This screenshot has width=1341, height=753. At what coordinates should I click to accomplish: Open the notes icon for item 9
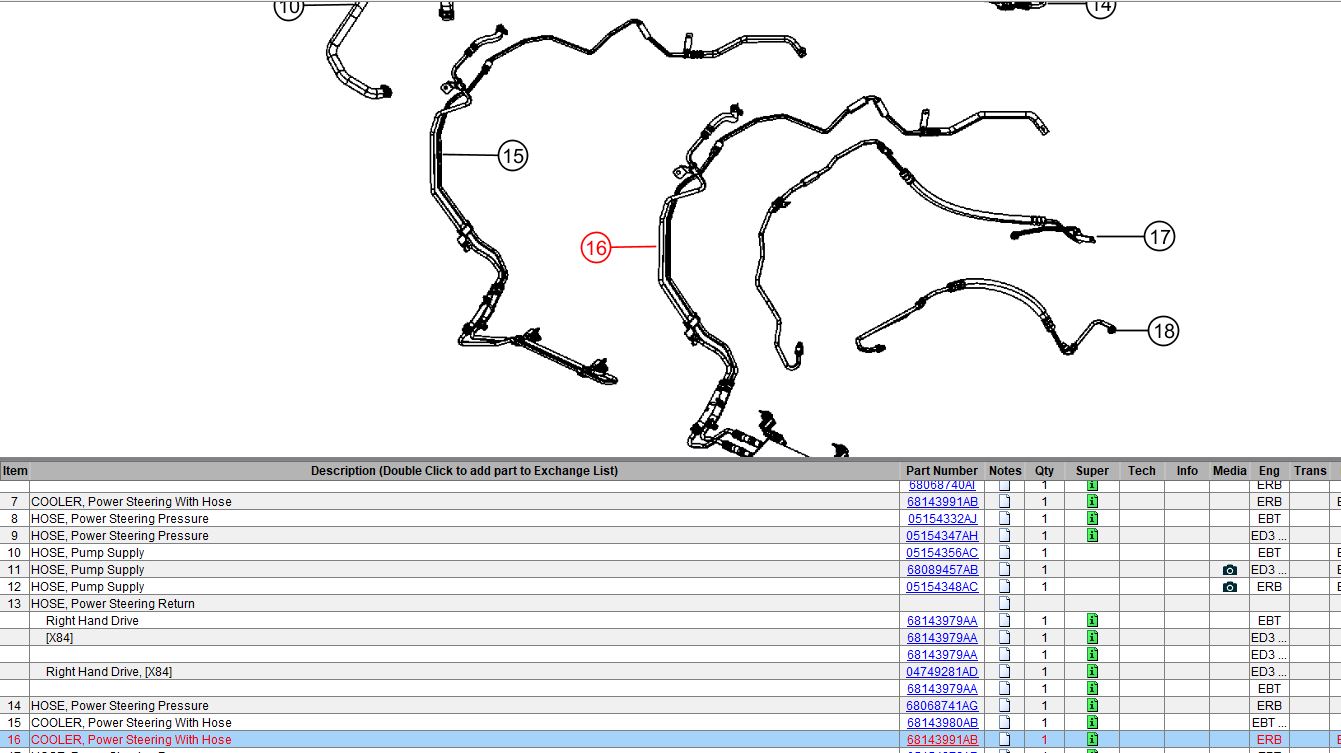(x=1005, y=536)
